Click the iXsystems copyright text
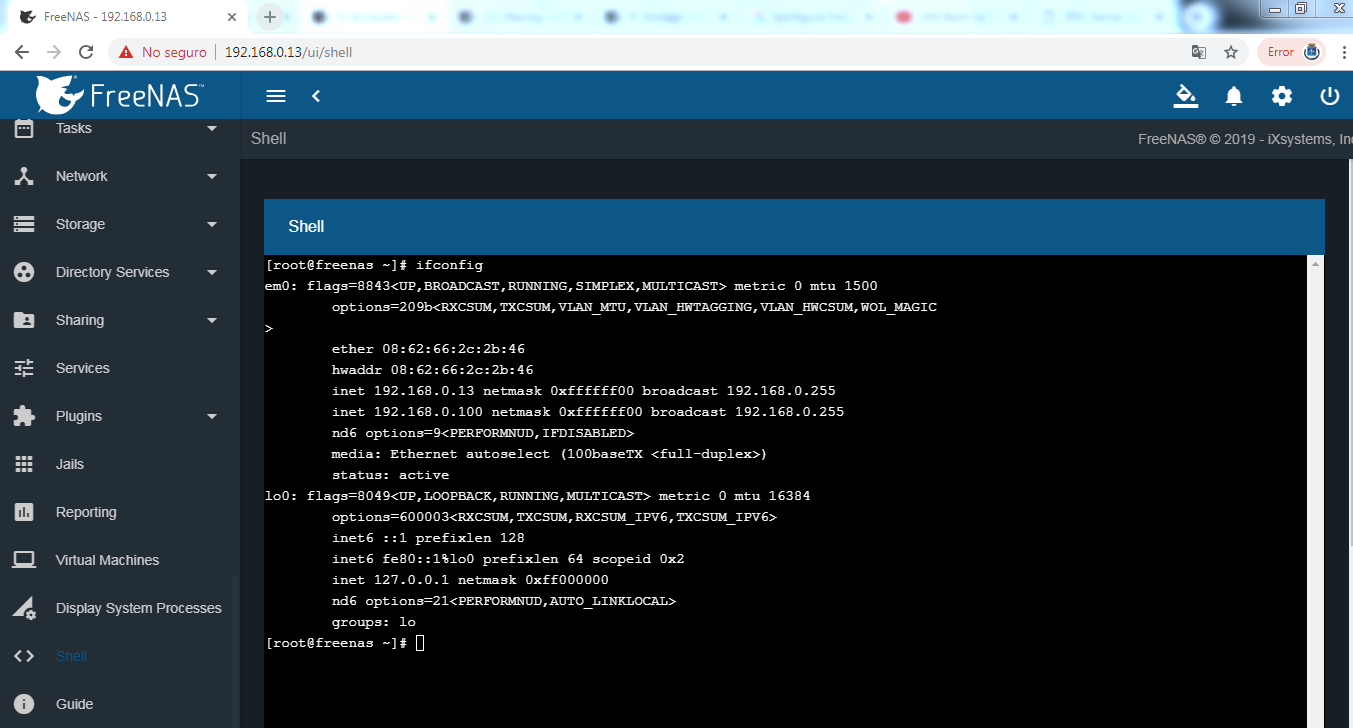Viewport: 1353px width, 728px height. pyautogui.click(x=1245, y=139)
